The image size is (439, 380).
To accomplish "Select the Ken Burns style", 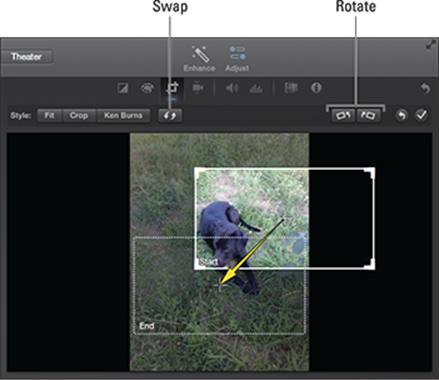I will pos(123,116).
